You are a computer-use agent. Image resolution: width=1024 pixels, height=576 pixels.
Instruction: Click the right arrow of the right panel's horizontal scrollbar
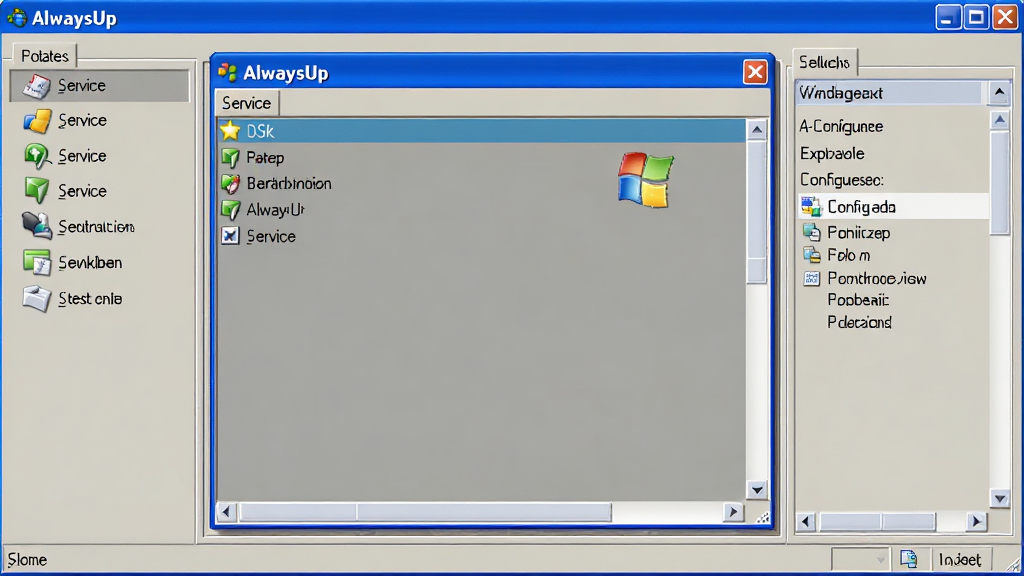click(976, 521)
